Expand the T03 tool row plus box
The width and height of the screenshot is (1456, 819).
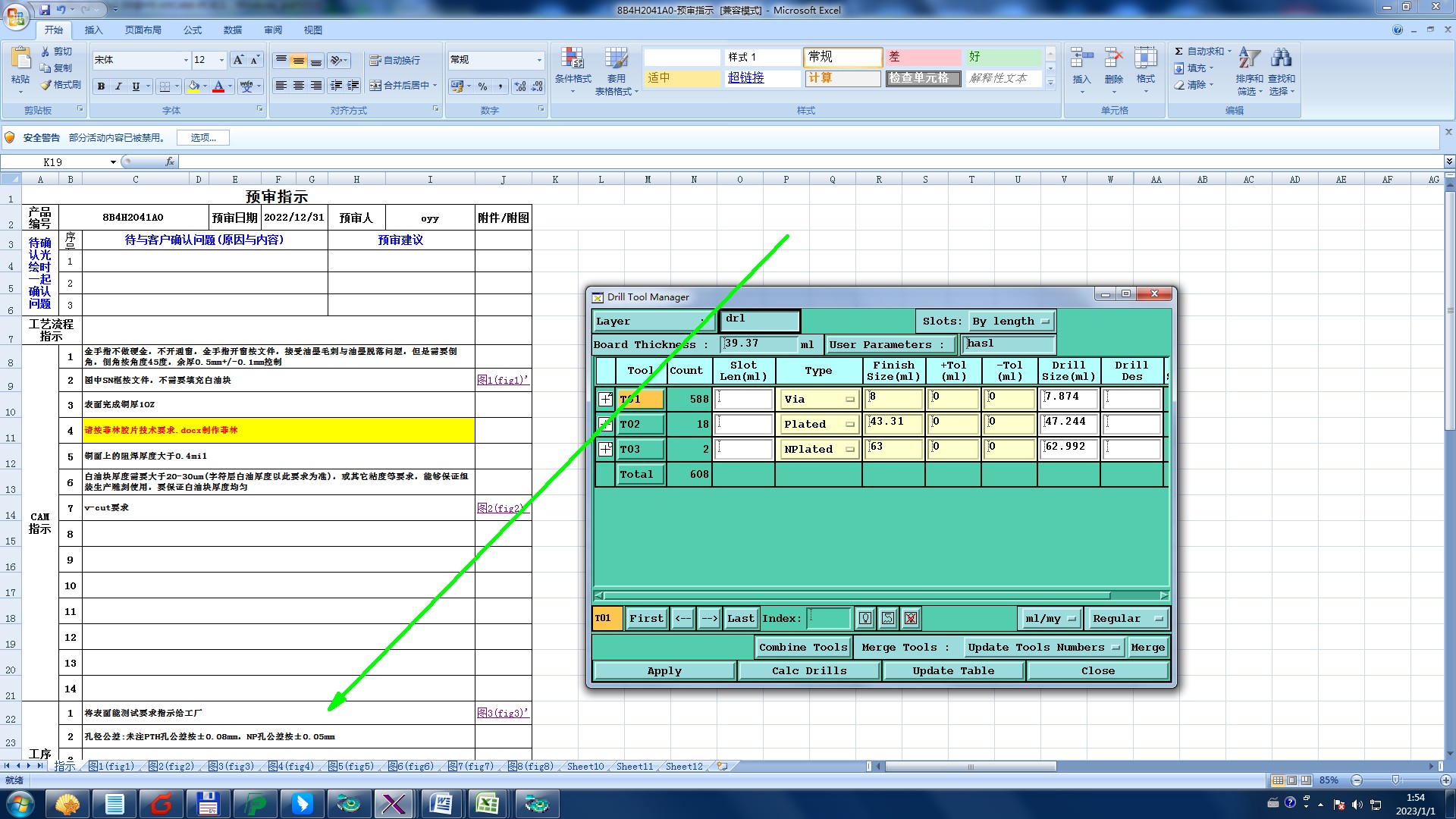[x=605, y=450]
